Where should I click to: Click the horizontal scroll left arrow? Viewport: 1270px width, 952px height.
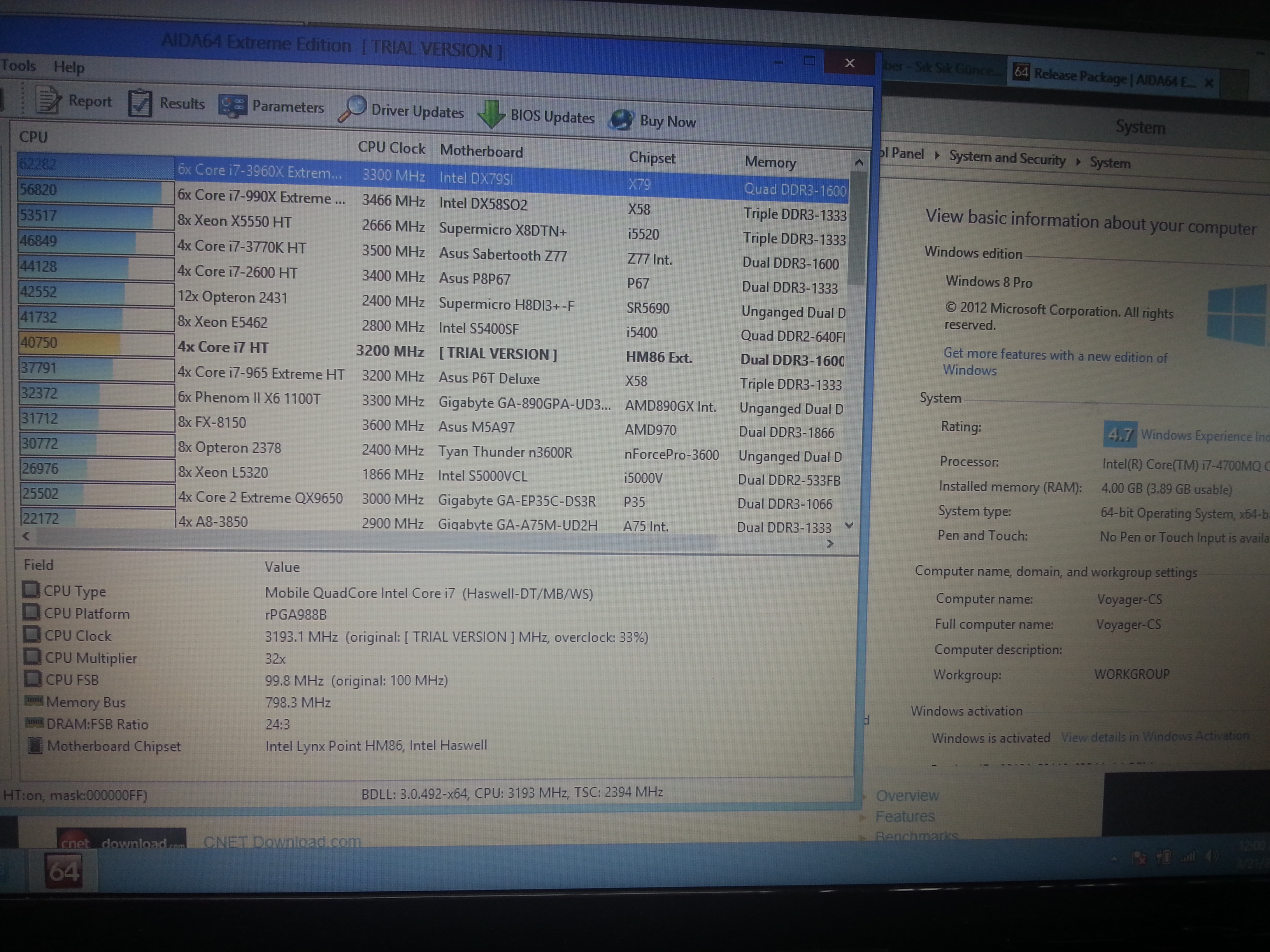pos(26,535)
